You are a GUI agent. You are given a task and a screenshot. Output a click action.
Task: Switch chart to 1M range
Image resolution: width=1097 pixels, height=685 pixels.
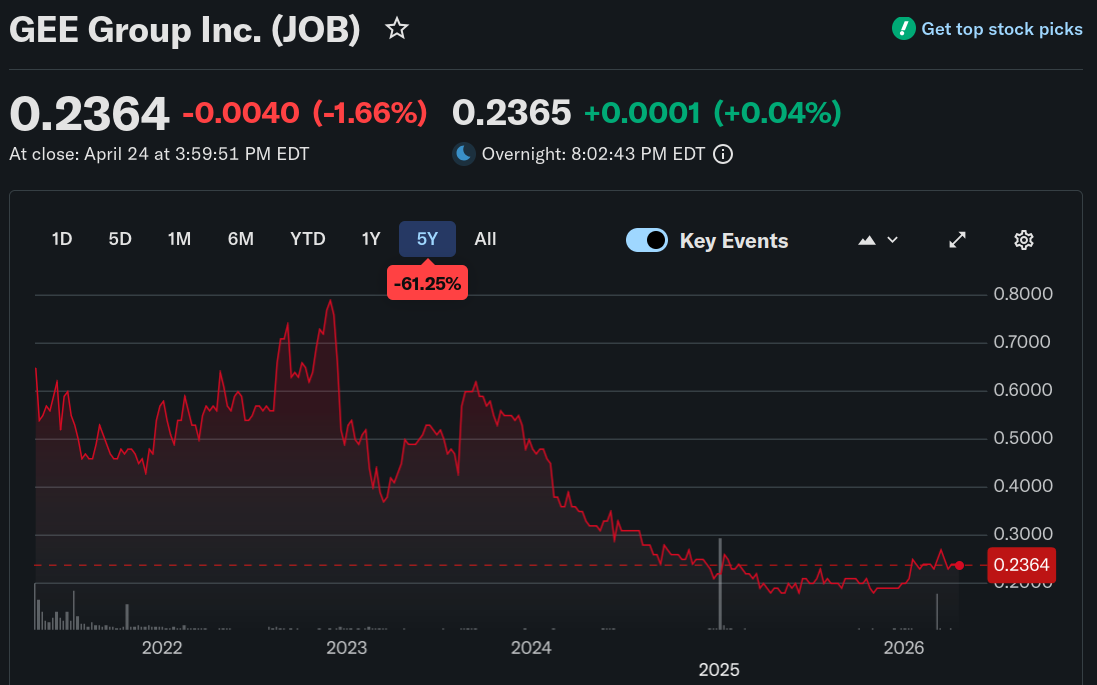[179, 239]
